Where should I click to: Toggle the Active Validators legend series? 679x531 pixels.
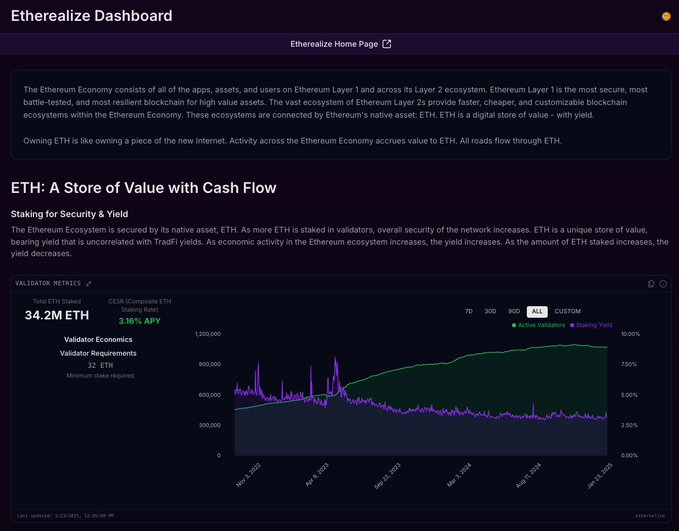(x=538, y=325)
